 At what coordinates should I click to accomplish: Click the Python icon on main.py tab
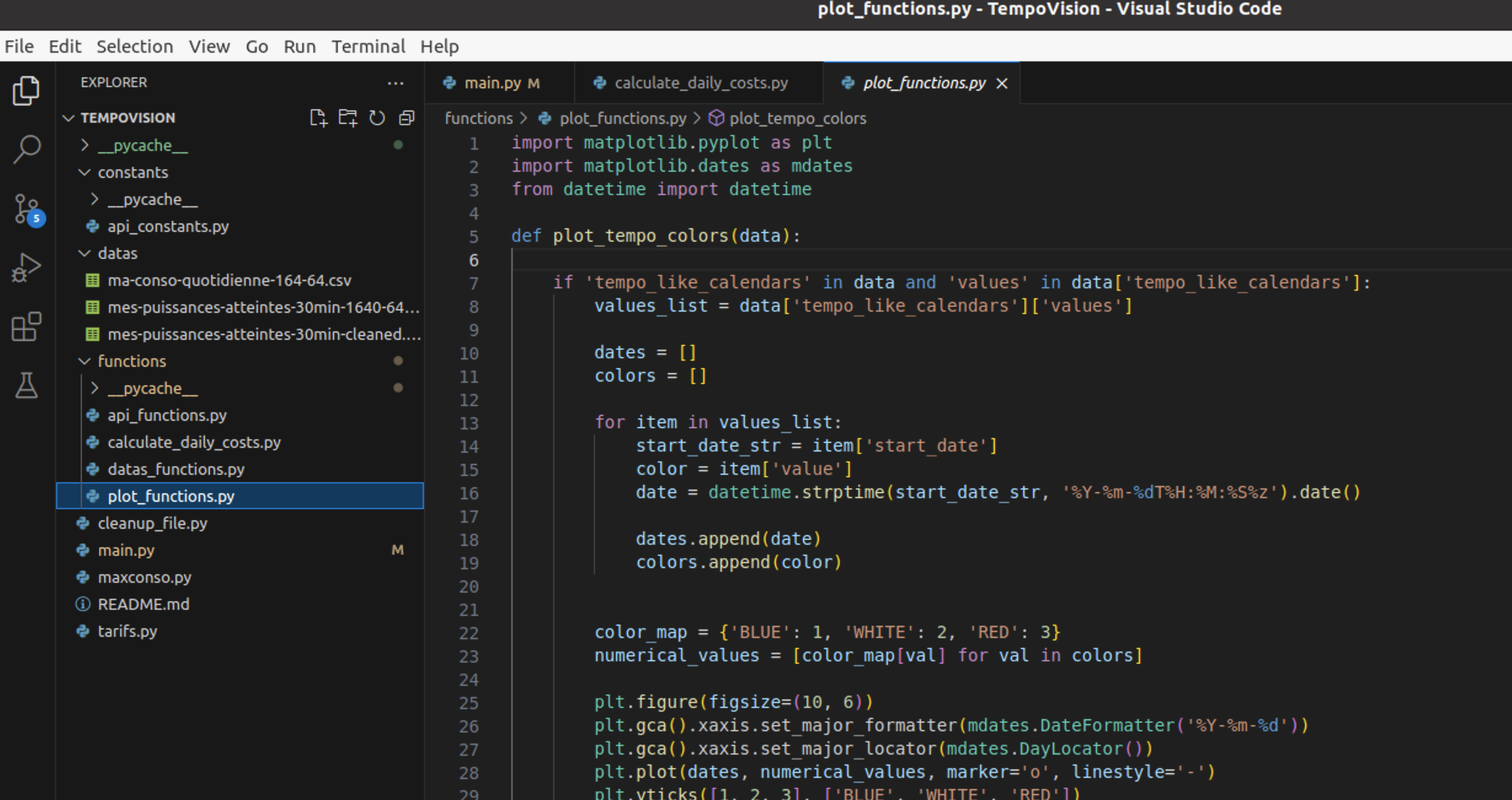(x=450, y=83)
